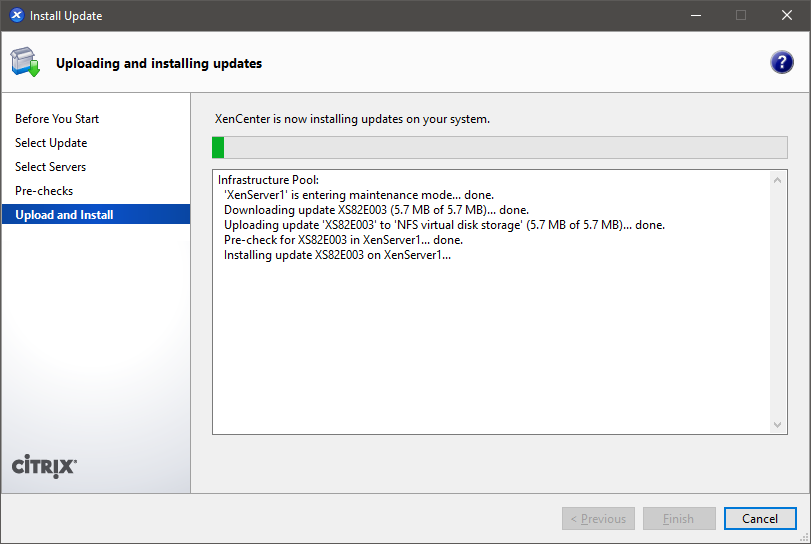Click the blue help question mark icon
Image resolution: width=811 pixels, height=544 pixels.
click(781, 62)
